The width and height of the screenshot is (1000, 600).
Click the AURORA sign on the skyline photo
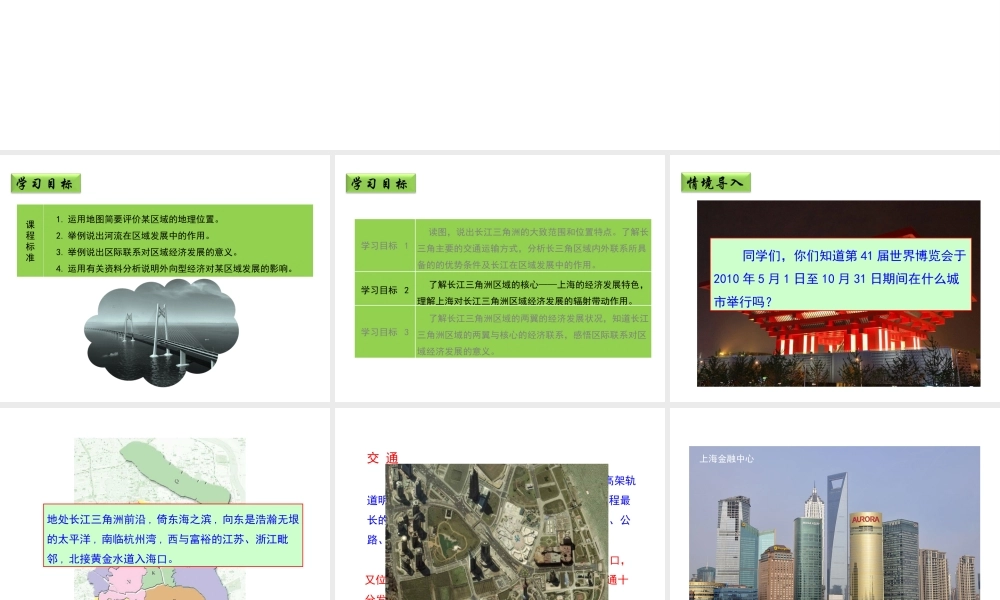[x=865, y=519]
